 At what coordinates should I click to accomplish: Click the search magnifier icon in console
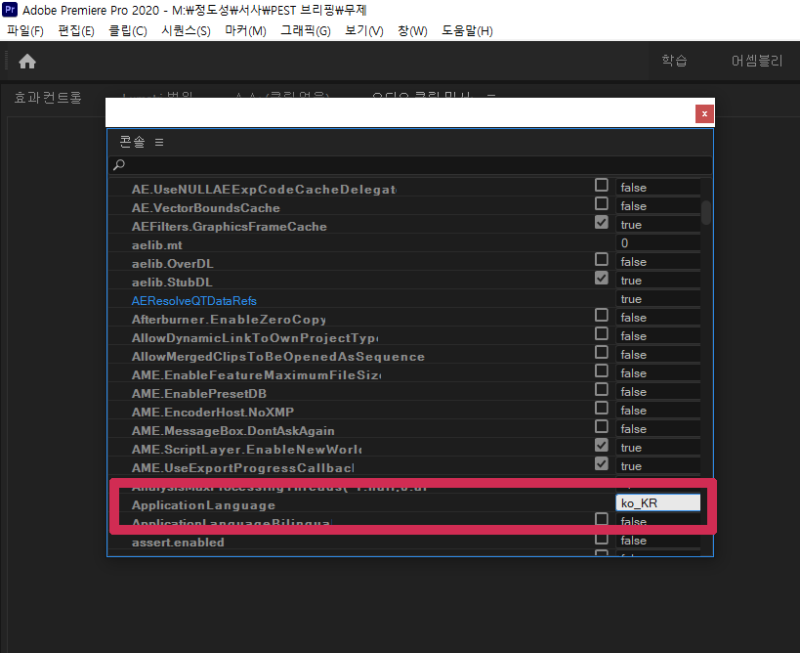coord(119,165)
